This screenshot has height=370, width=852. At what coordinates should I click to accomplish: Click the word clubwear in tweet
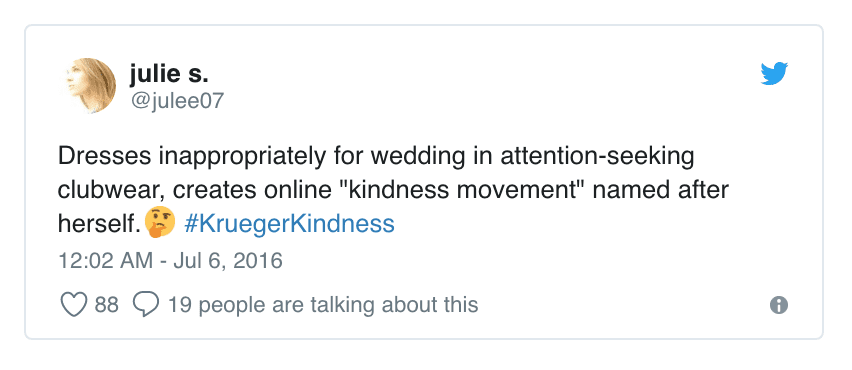(x=112, y=191)
